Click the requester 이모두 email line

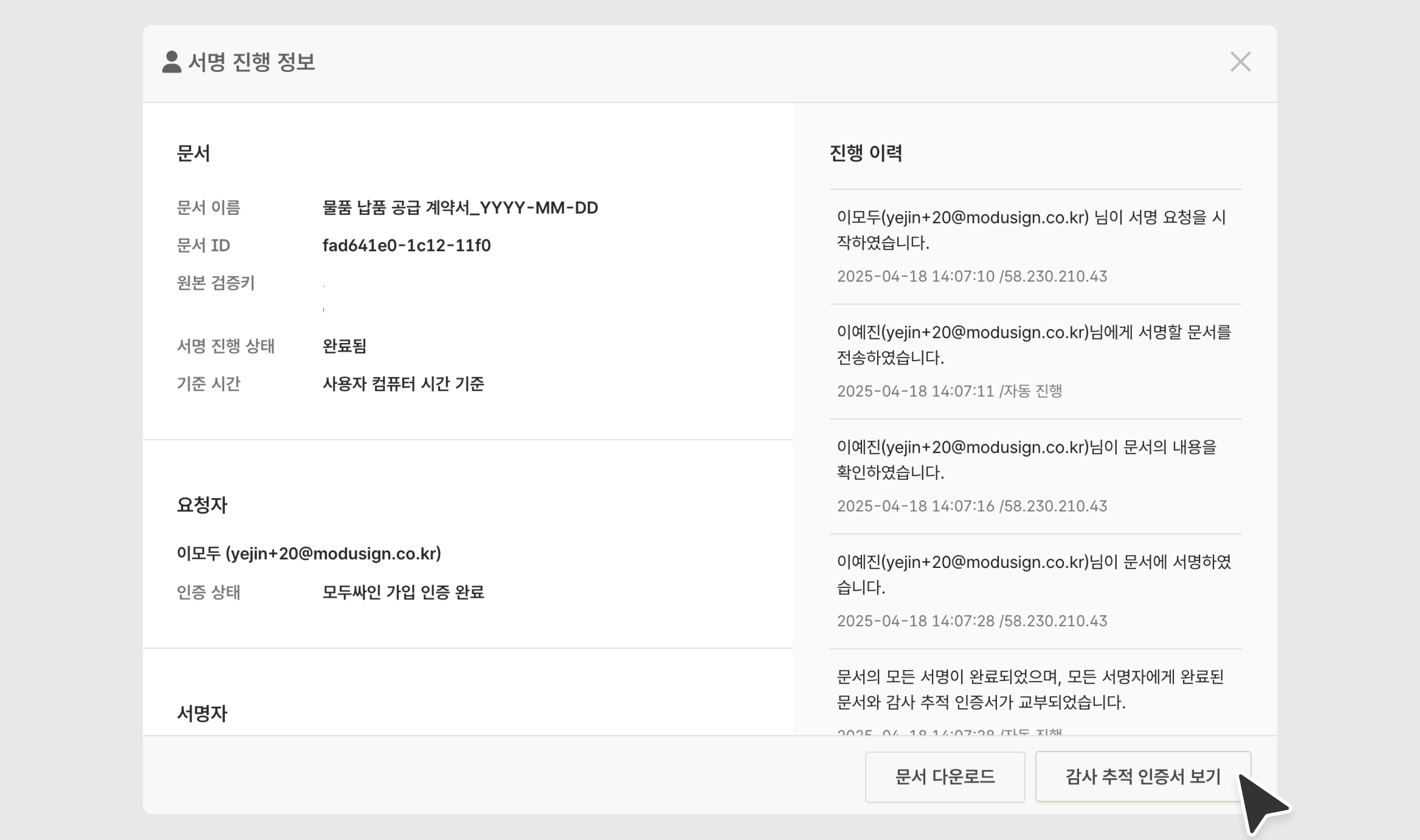pos(308,553)
